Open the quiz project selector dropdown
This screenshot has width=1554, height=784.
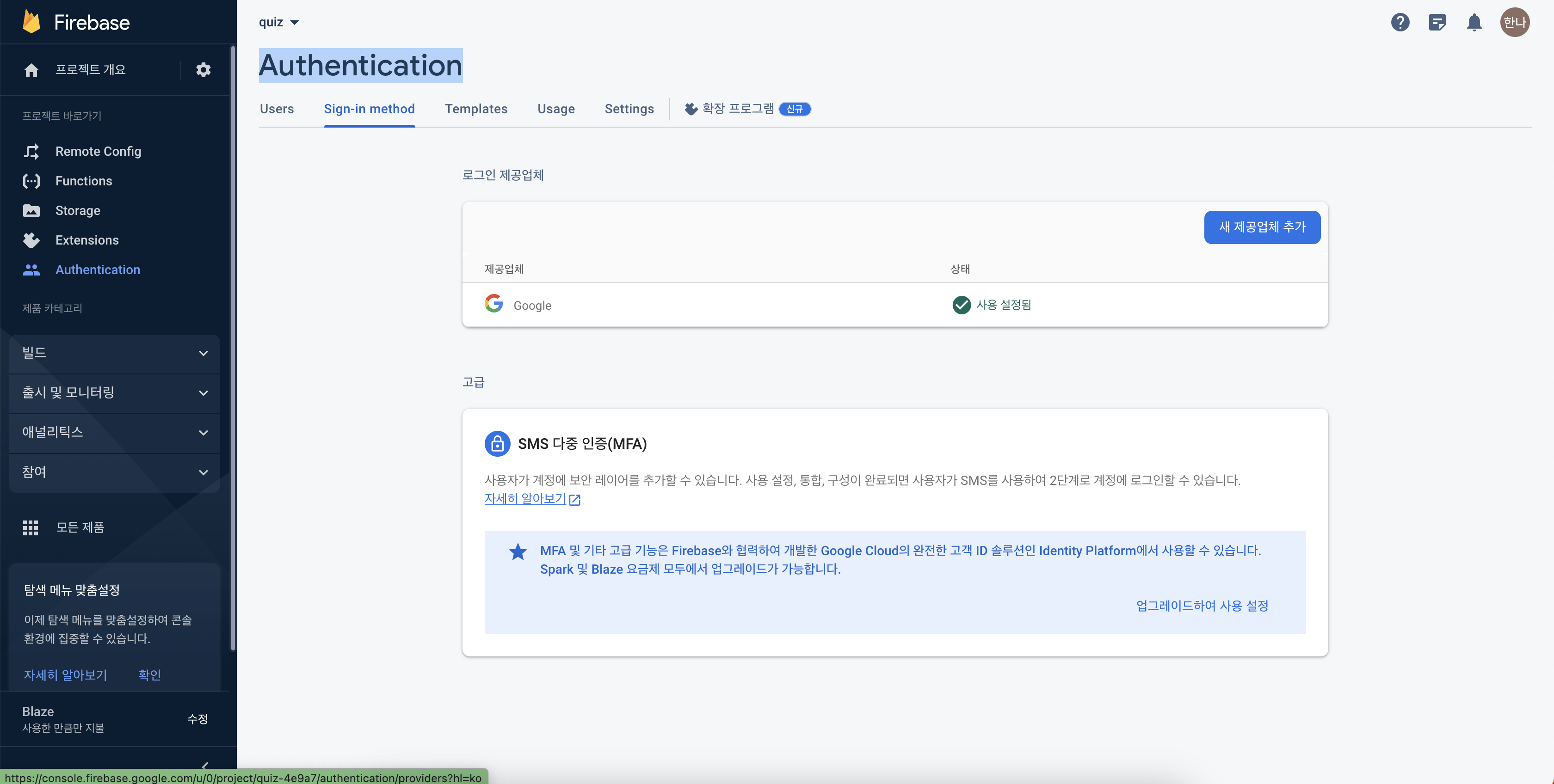(278, 22)
